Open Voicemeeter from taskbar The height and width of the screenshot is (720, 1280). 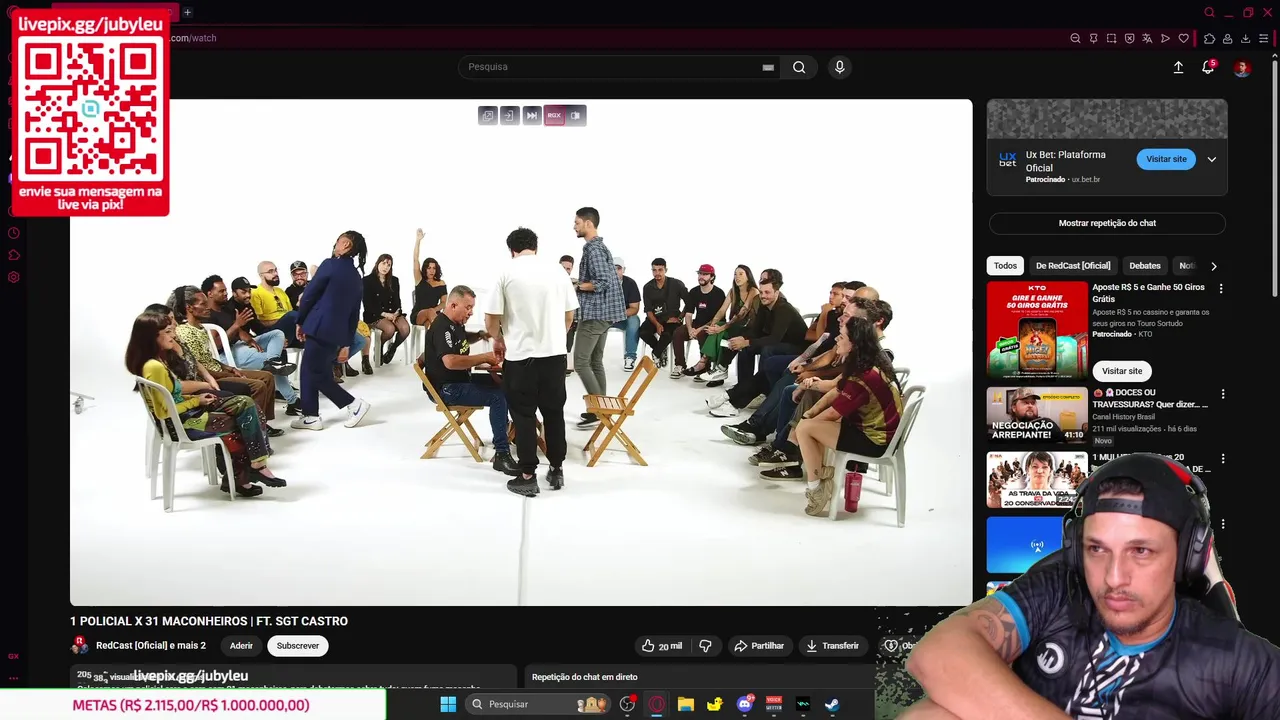point(773,704)
